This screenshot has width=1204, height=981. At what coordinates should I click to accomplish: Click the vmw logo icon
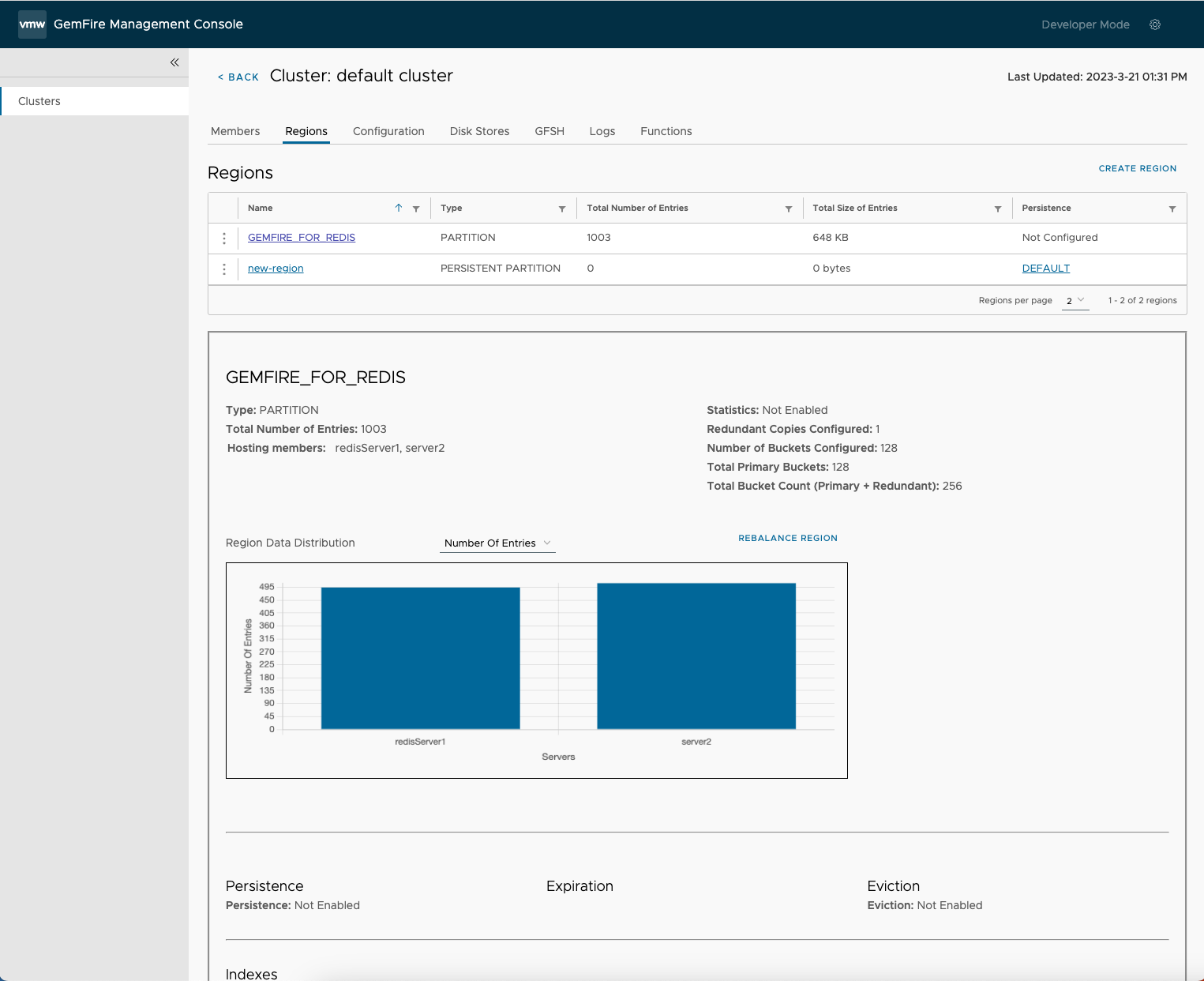coord(32,24)
